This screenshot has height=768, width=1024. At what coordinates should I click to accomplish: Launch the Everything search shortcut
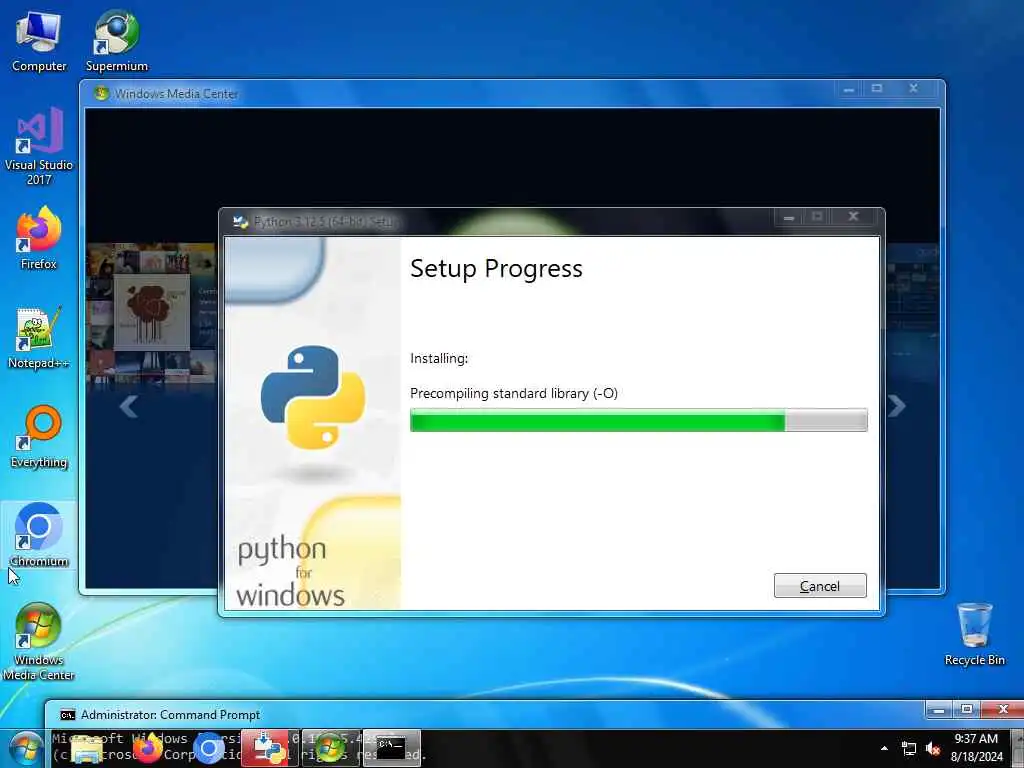pos(39,436)
